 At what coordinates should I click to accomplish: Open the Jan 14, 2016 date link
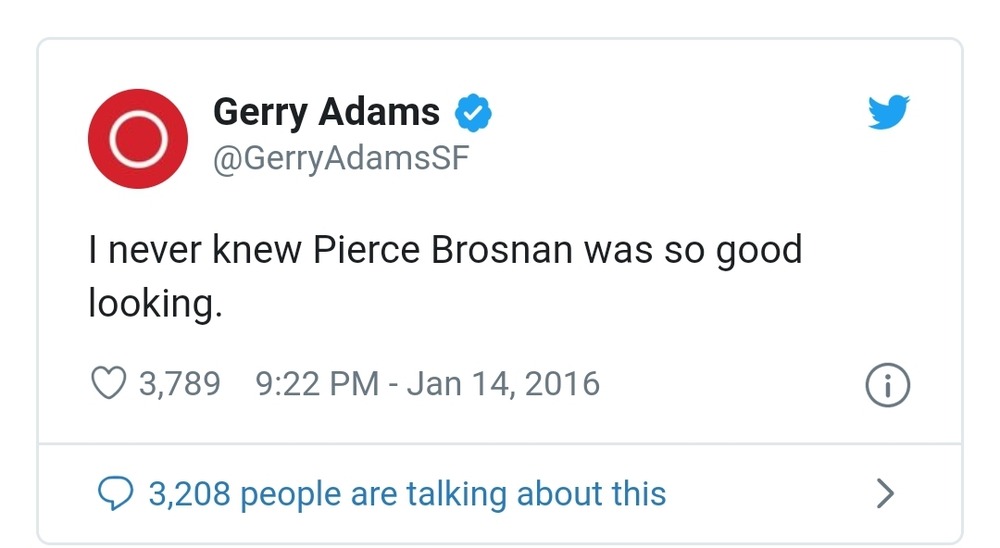coord(503,384)
